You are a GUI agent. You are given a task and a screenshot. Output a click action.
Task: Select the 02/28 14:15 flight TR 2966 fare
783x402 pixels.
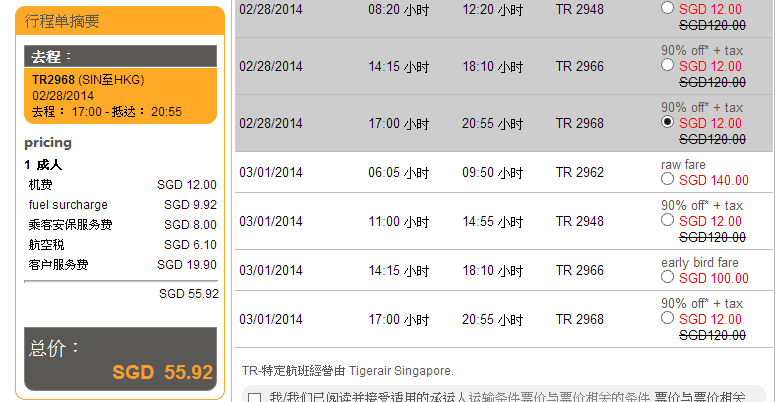coord(668,66)
